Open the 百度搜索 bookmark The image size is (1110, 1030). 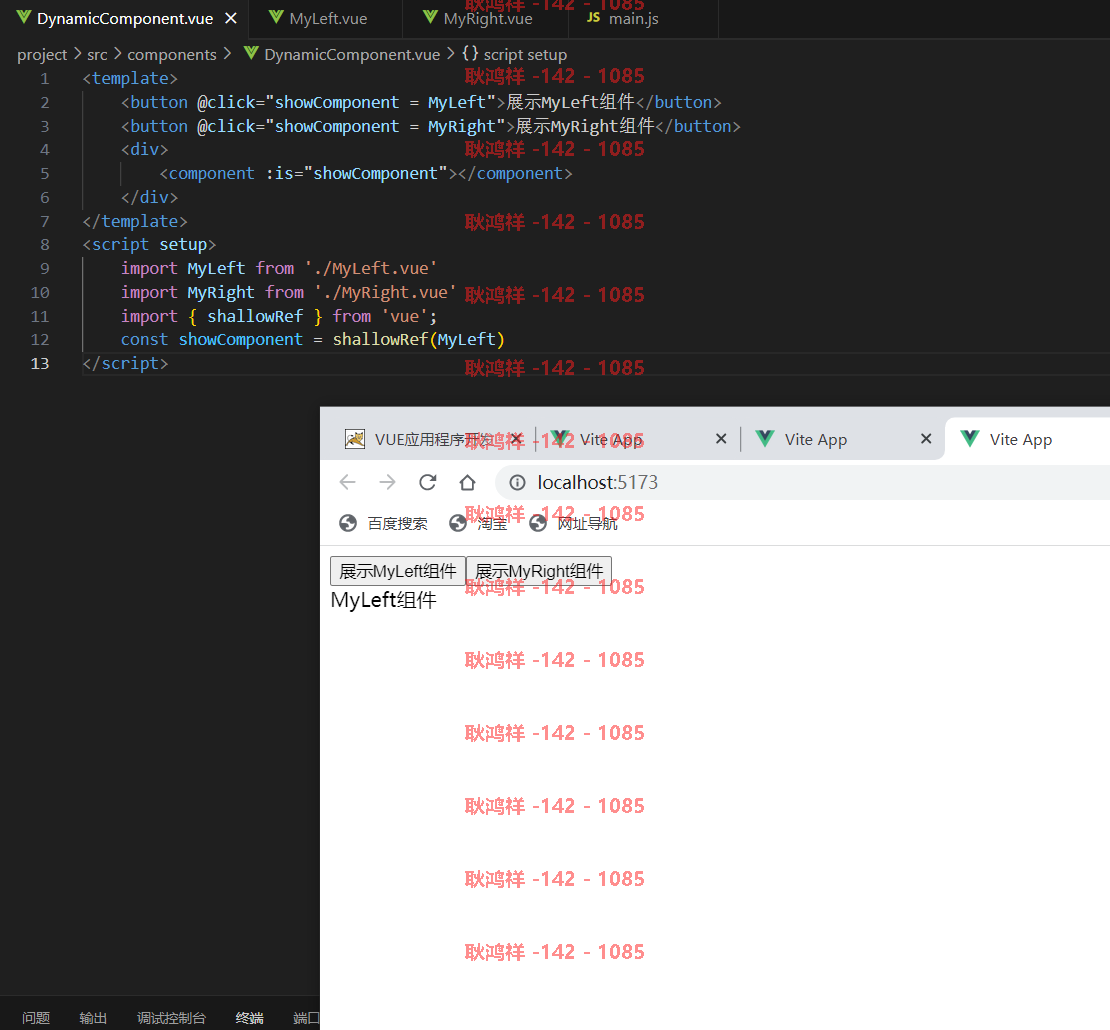(x=383, y=524)
